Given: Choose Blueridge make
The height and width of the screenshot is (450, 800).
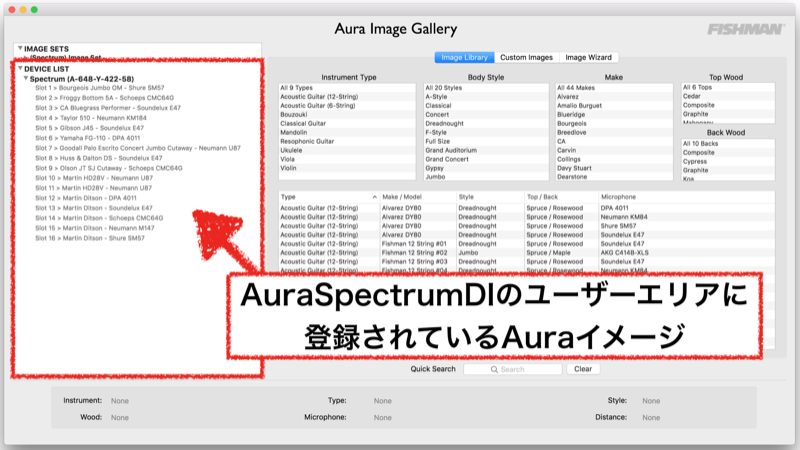Looking at the screenshot, I should (614, 115).
